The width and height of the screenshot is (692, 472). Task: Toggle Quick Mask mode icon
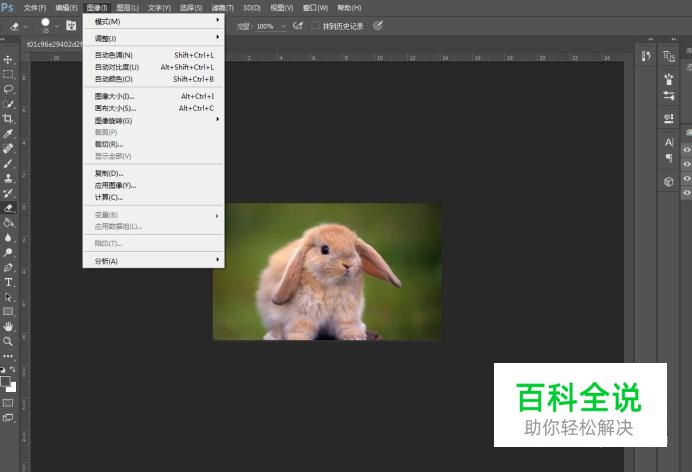8,403
